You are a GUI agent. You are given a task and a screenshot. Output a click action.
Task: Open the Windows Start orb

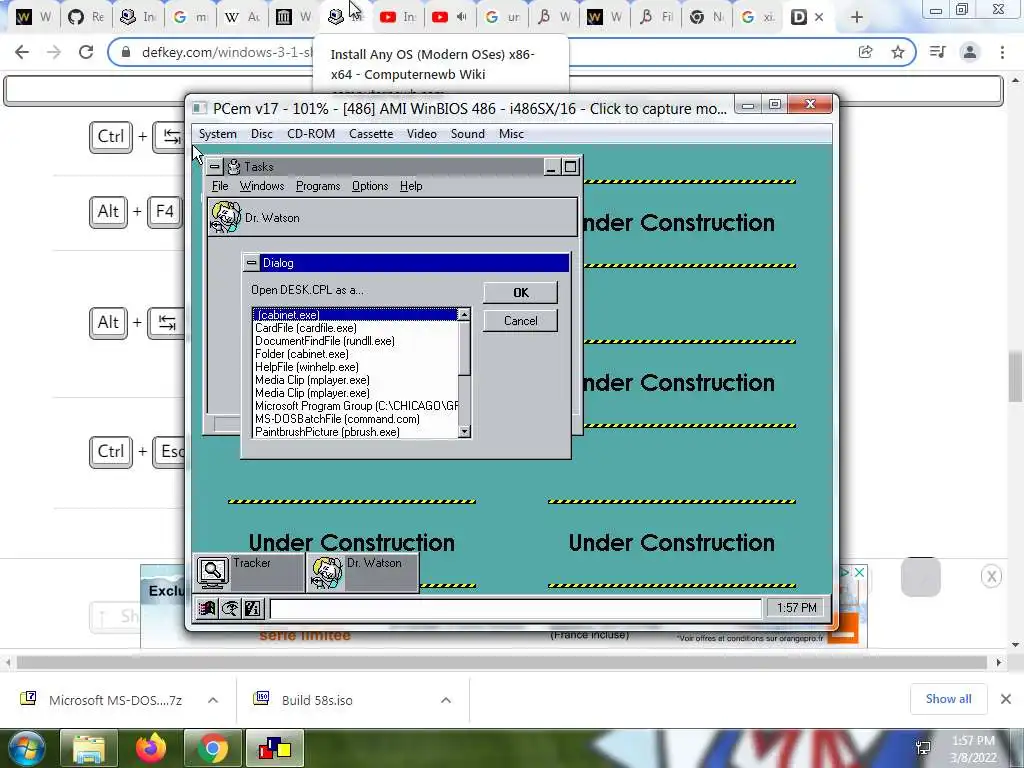pyautogui.click(x=27, y=748)
